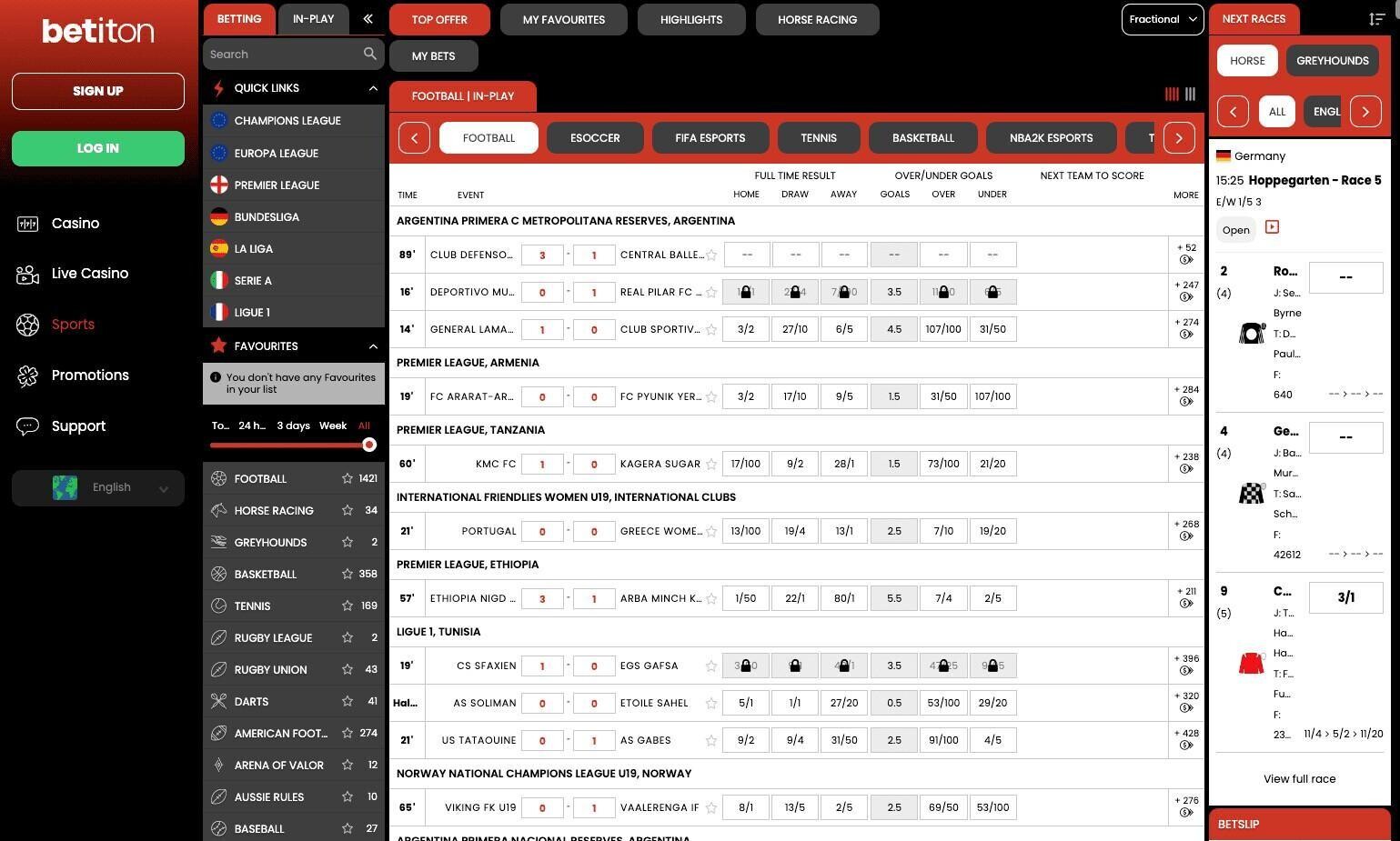The image size is (1400, 841).
Task: Show next race country filters
Action: tap(1365, 112)
